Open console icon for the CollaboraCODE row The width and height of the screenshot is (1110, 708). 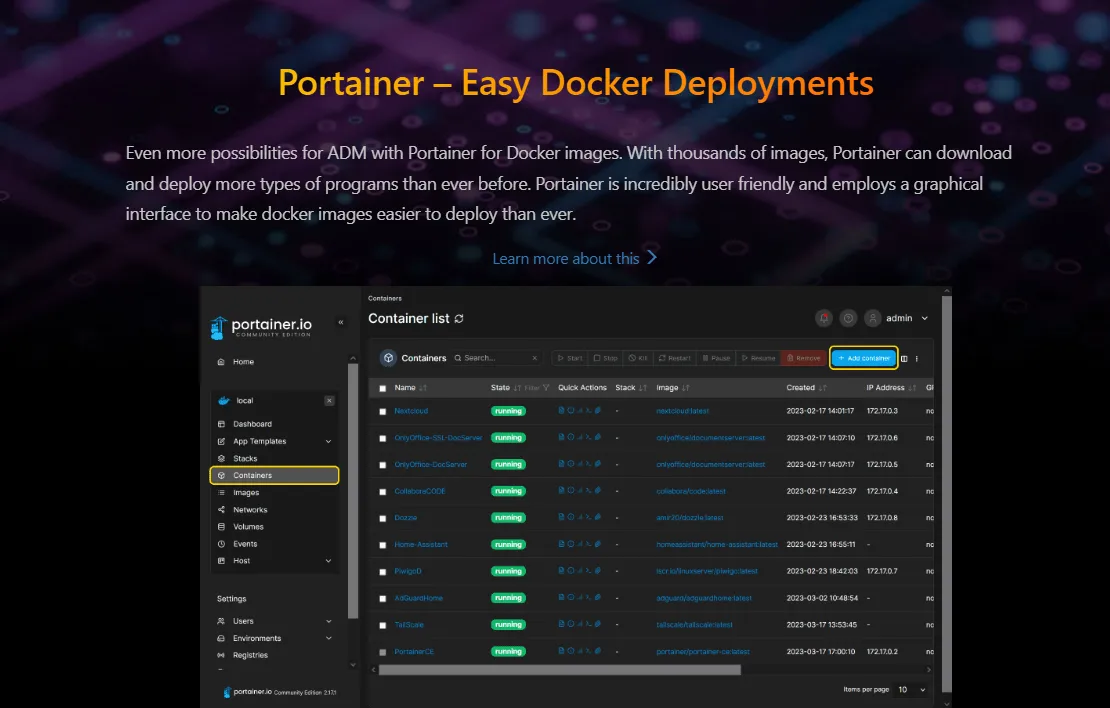[x=588, y=491]
